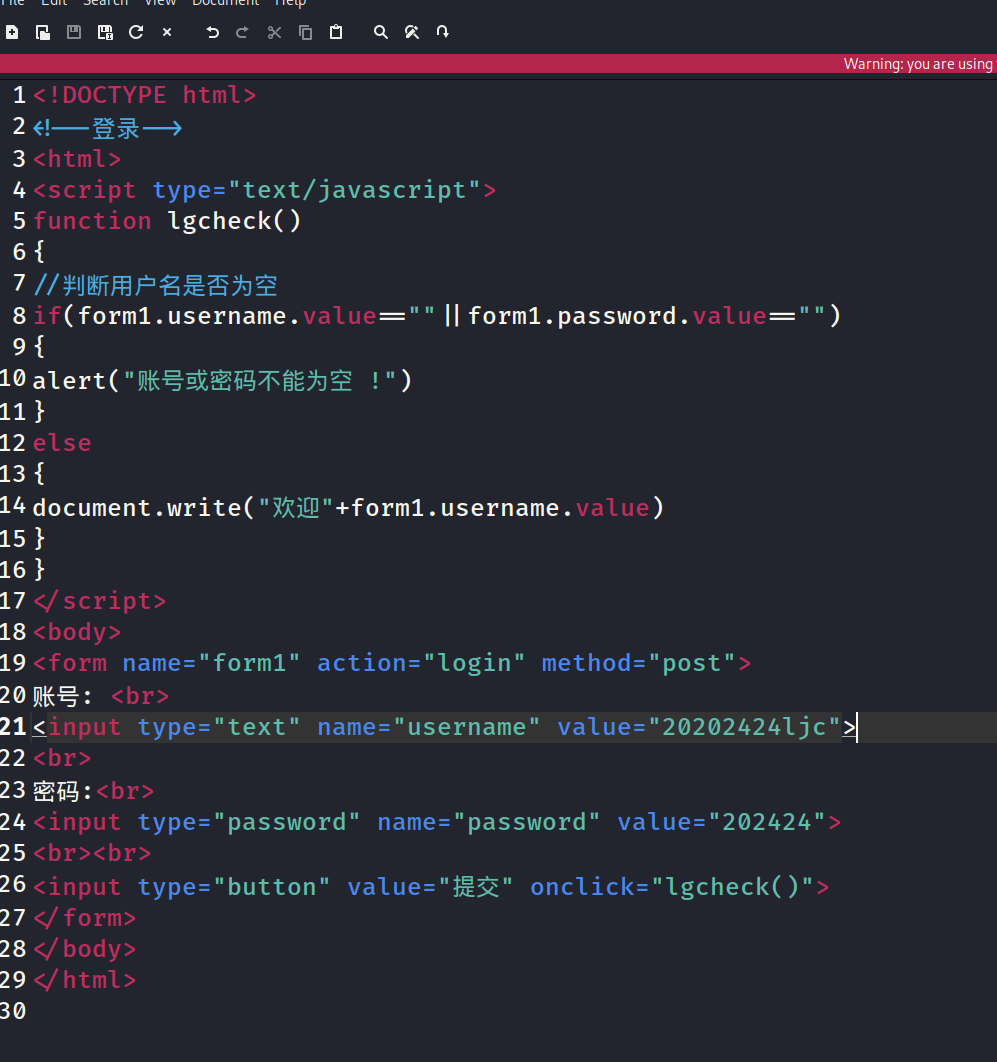Open the Edit menu
997x1062 pixels.
[x=54, y=3]
